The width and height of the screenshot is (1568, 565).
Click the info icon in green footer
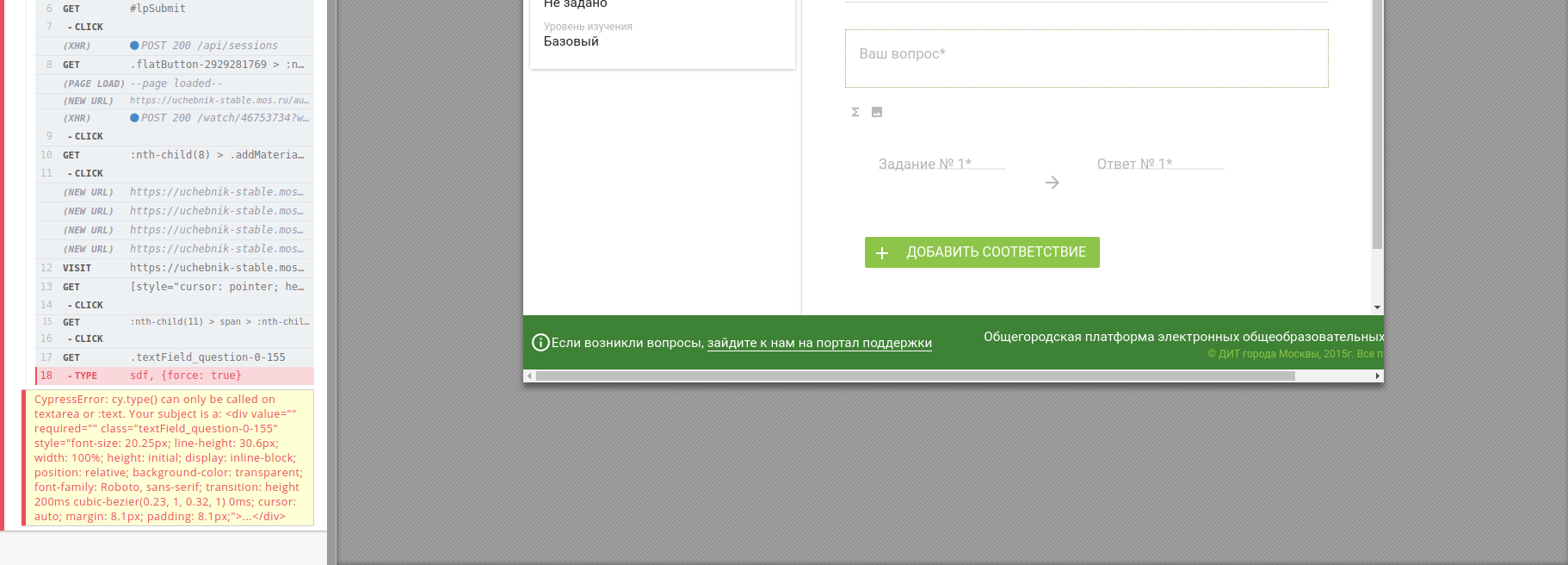click(x=540, y=343)
